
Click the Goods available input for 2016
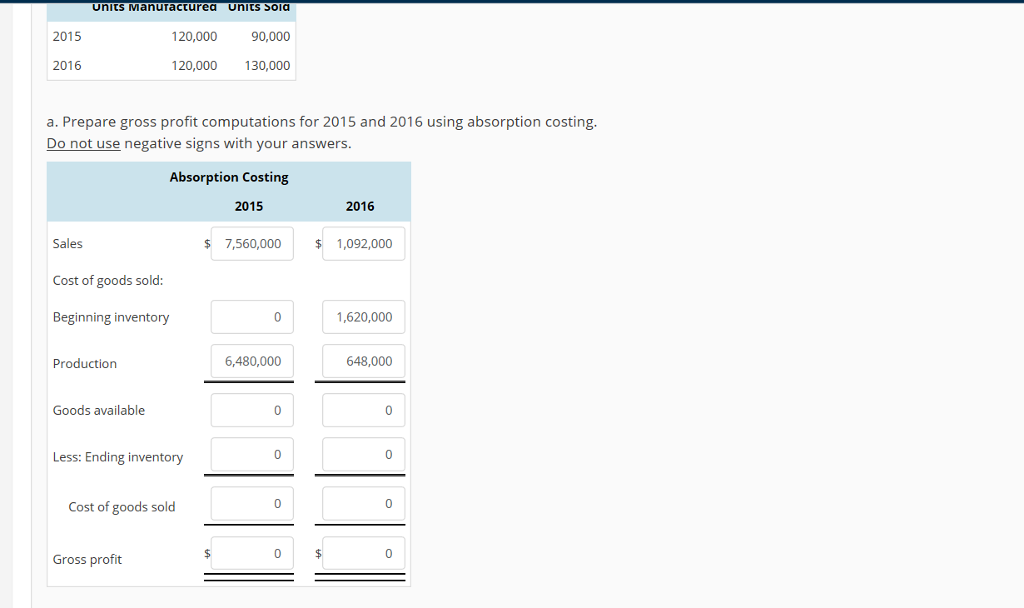pyautogui.click(x=362, y=409)
